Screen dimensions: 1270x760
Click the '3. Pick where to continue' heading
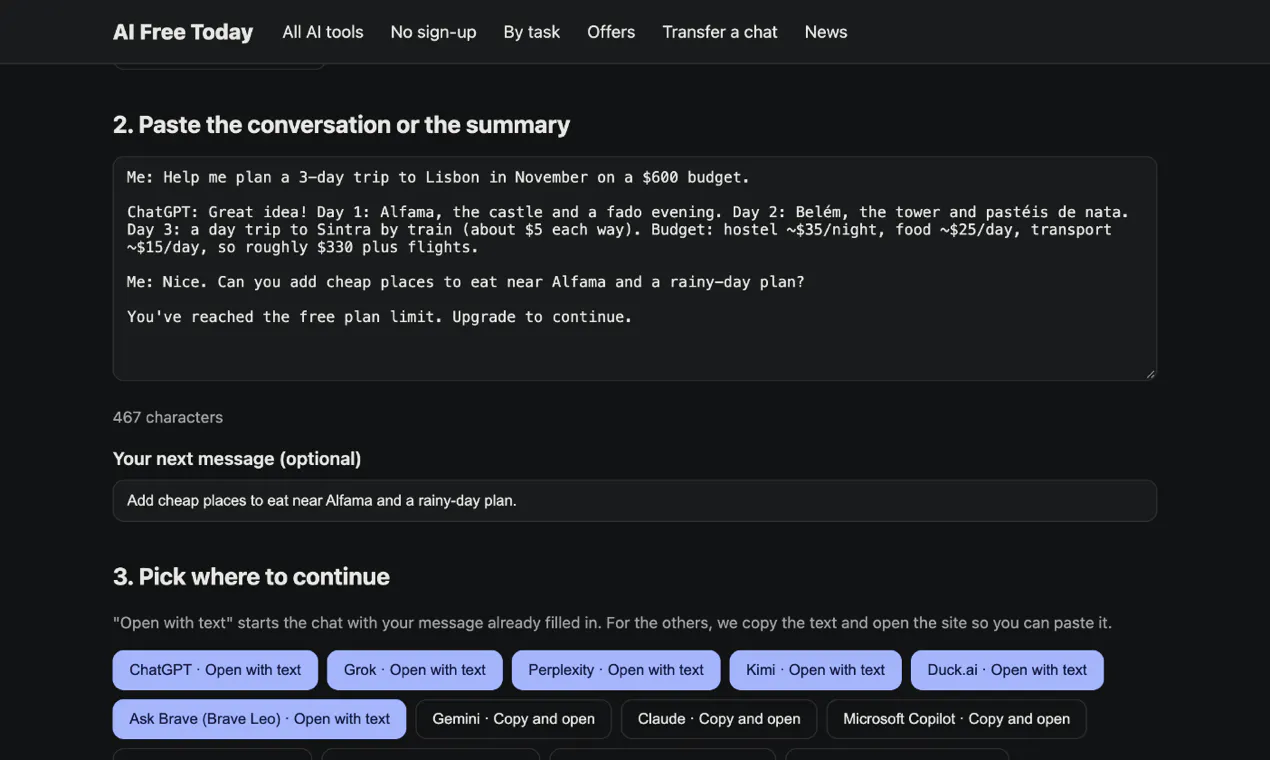point(251,577)
